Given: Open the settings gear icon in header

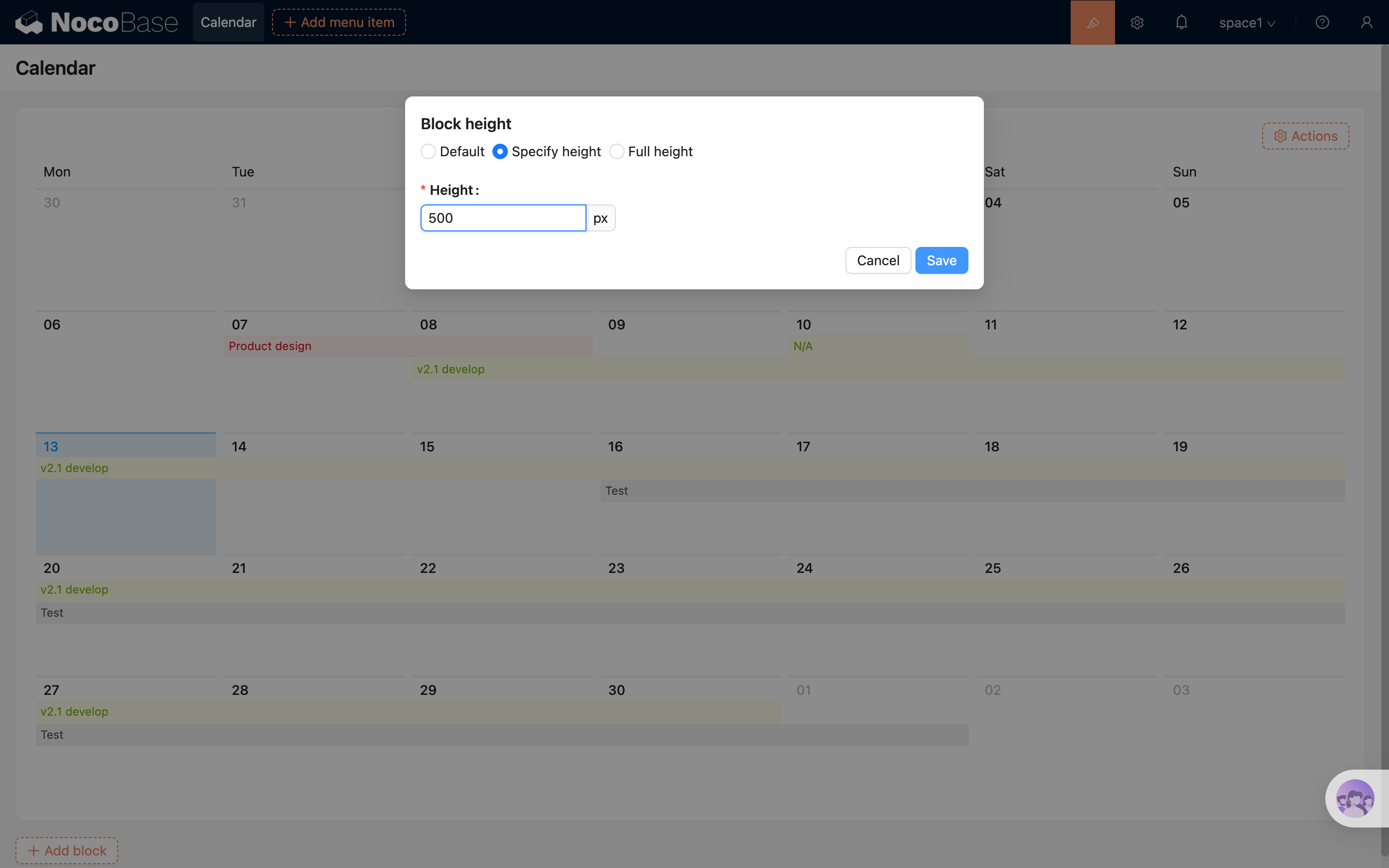Looking at the screenshot, I should pyautogui.click(x=1137, y=22).
